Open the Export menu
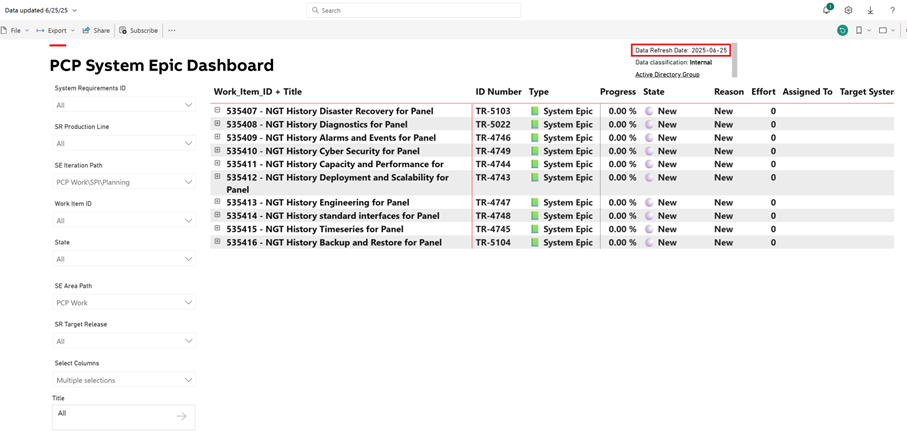Screen dimensions: 907x447 (x=56, y=31)
